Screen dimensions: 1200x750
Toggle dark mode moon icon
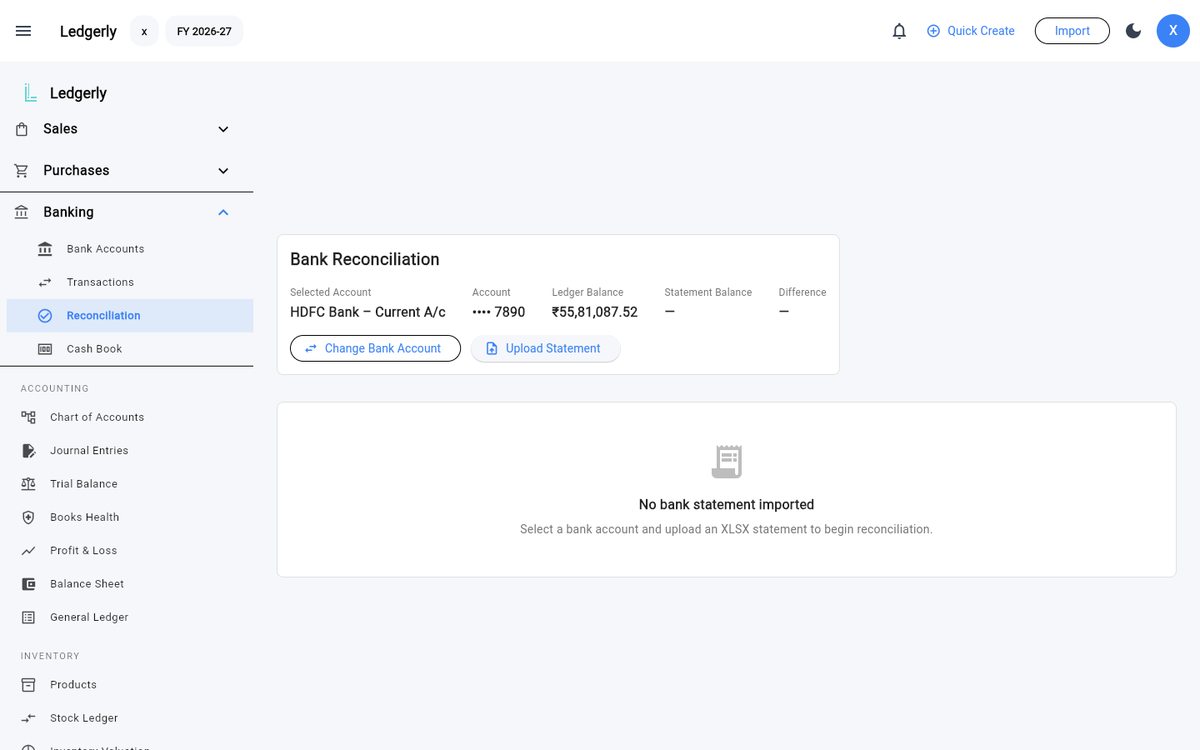tap(1133, 31)
